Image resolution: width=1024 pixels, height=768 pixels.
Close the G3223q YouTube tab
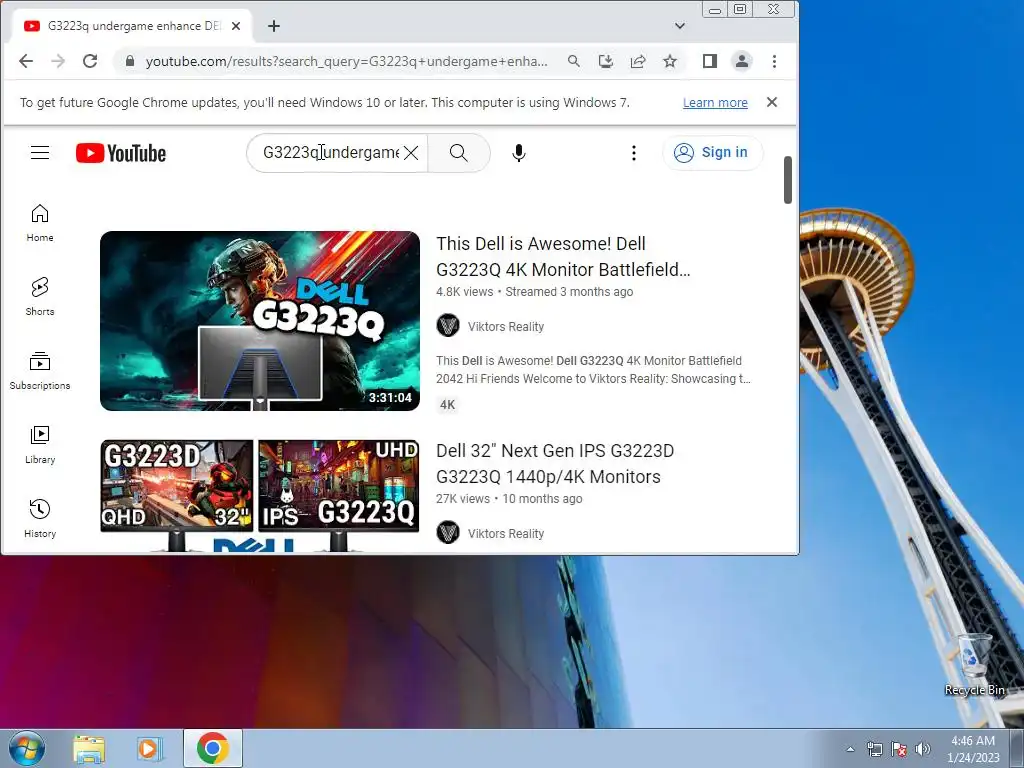[x=236, y=26]
